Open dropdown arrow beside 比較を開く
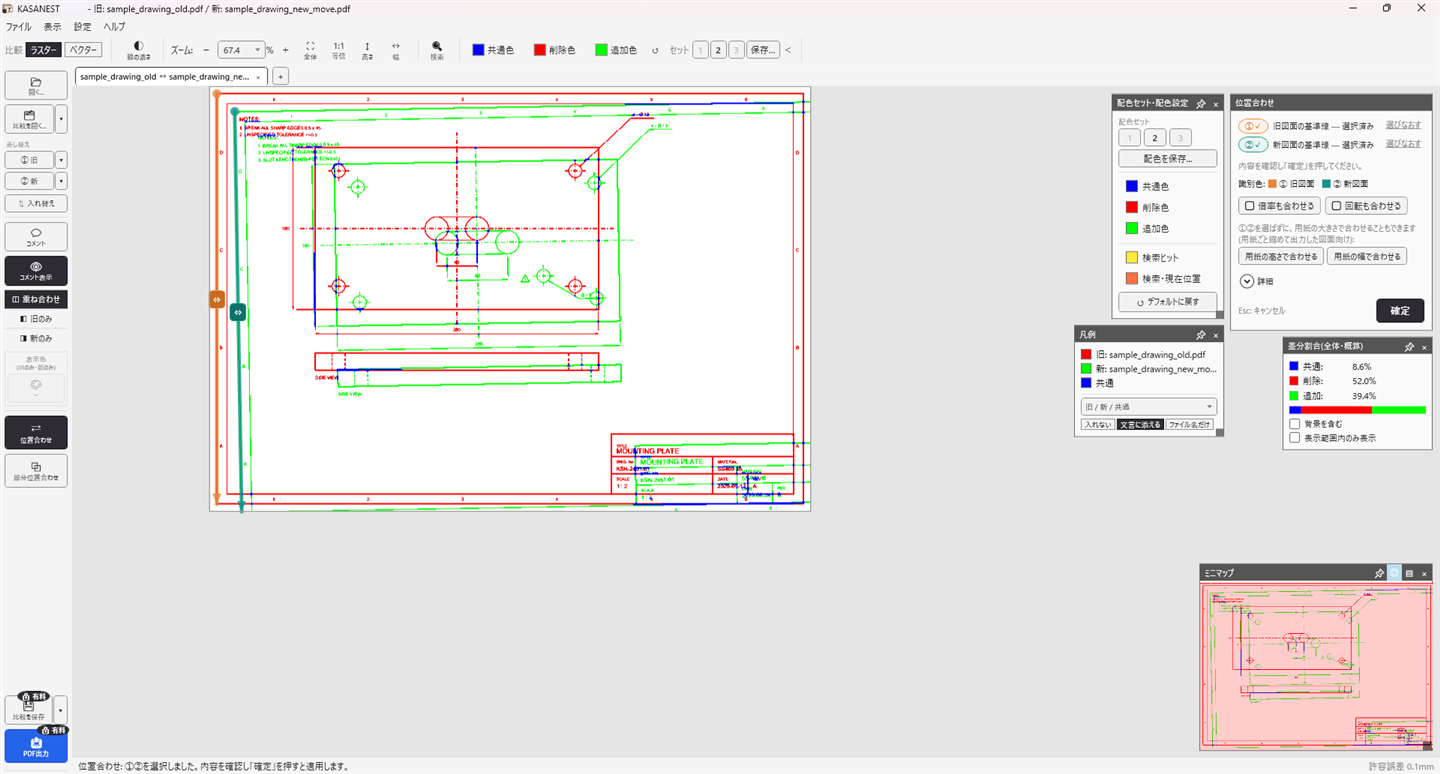Image resolution: width=1440 pixels, height=774 pixels. pos(61,119)
